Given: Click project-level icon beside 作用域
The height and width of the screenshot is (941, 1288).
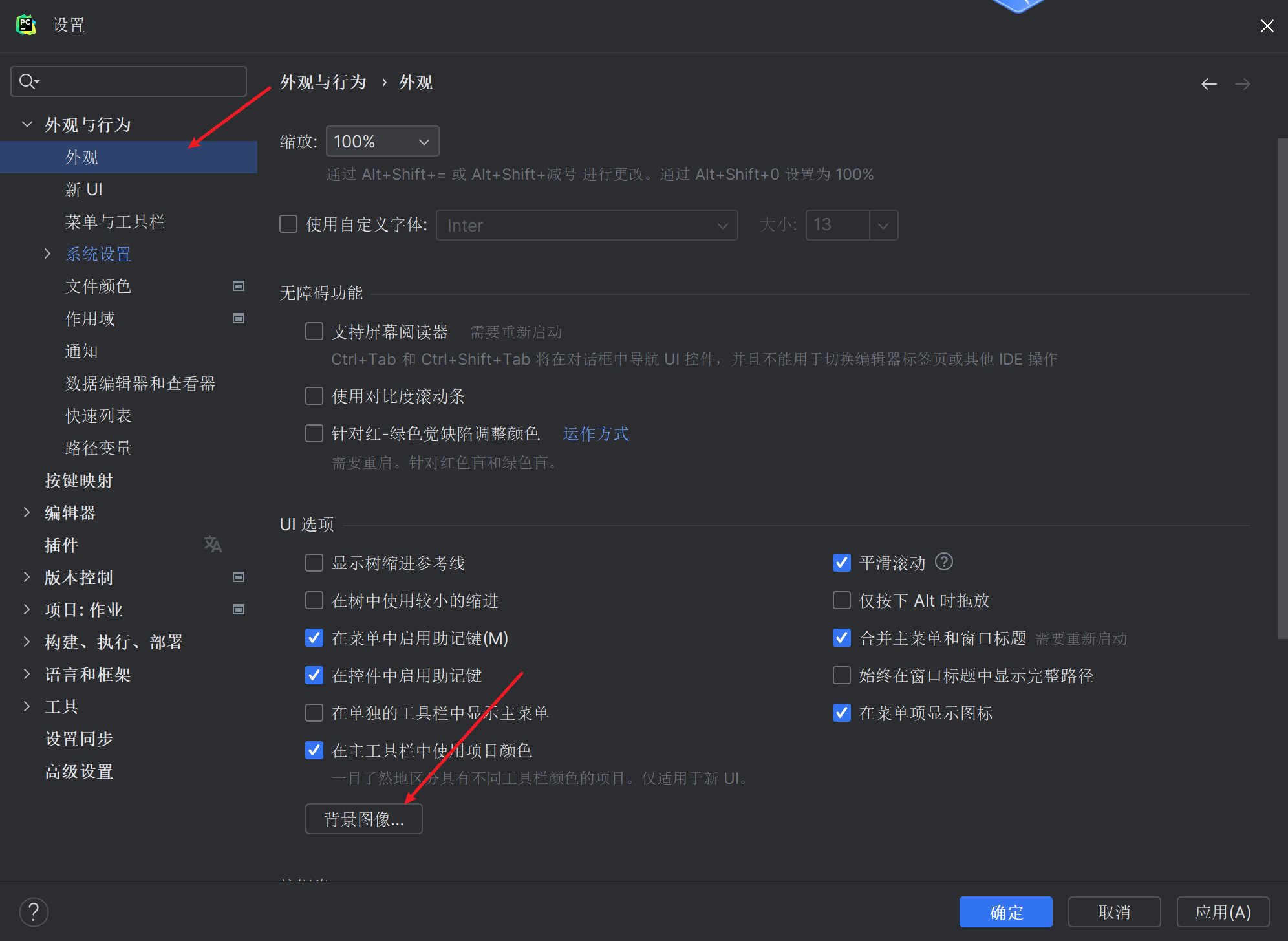Looking at the screenshot, I should pyautogui.click(x=239, y=318).
